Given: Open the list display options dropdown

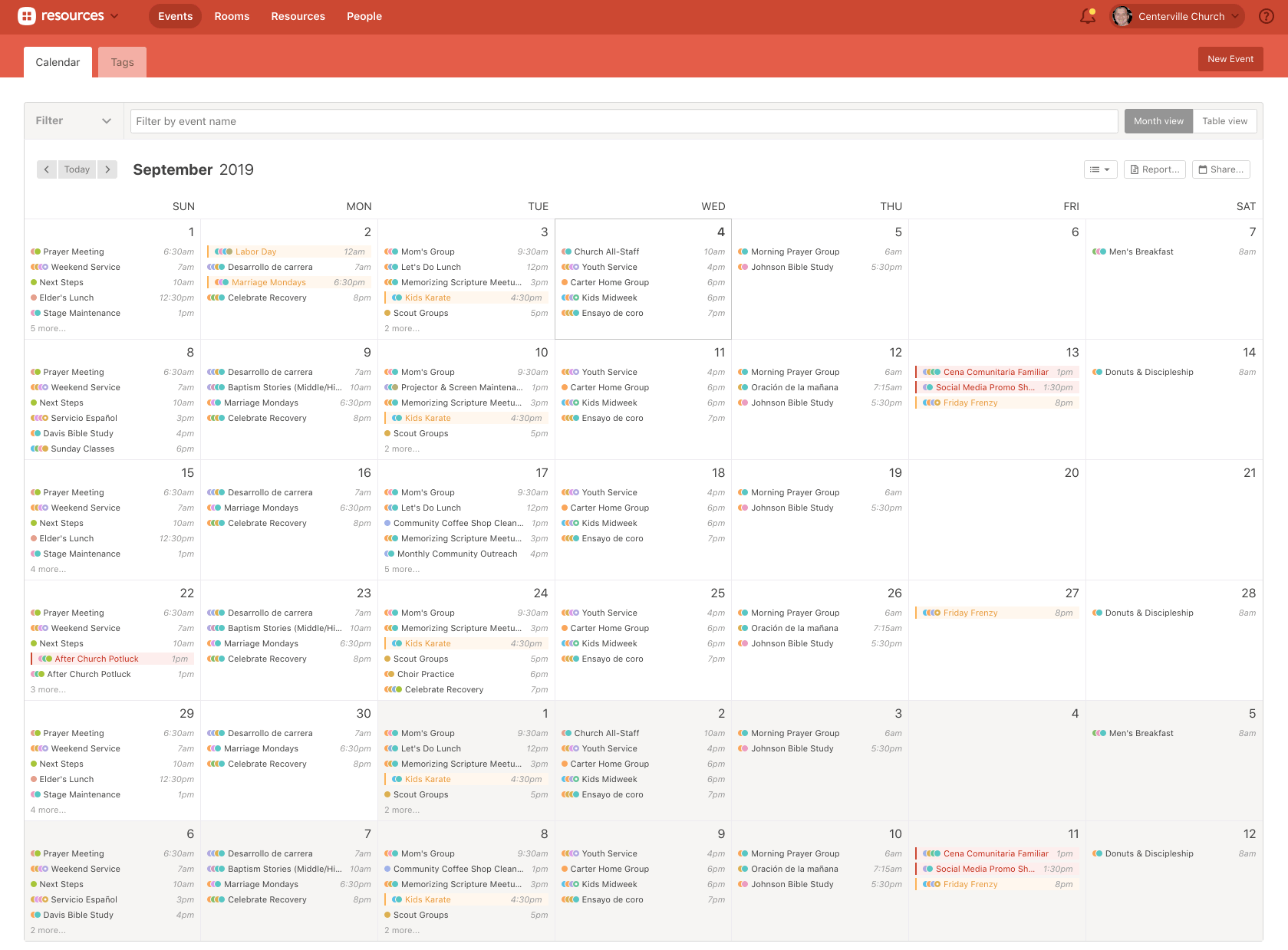Looking at the screenshot, I should (x=1100, y=169).
